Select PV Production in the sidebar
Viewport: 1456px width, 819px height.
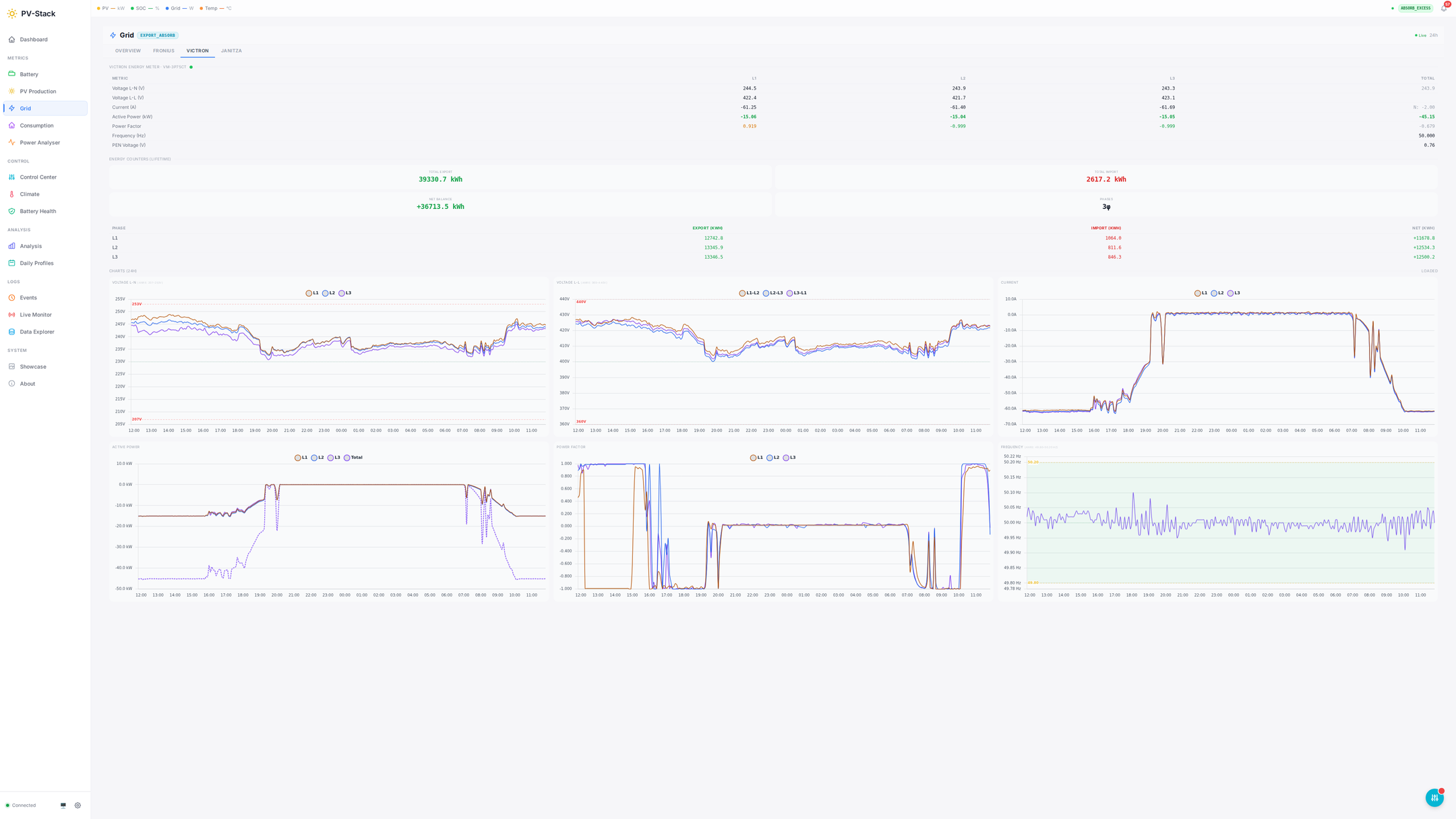point(37,91)
